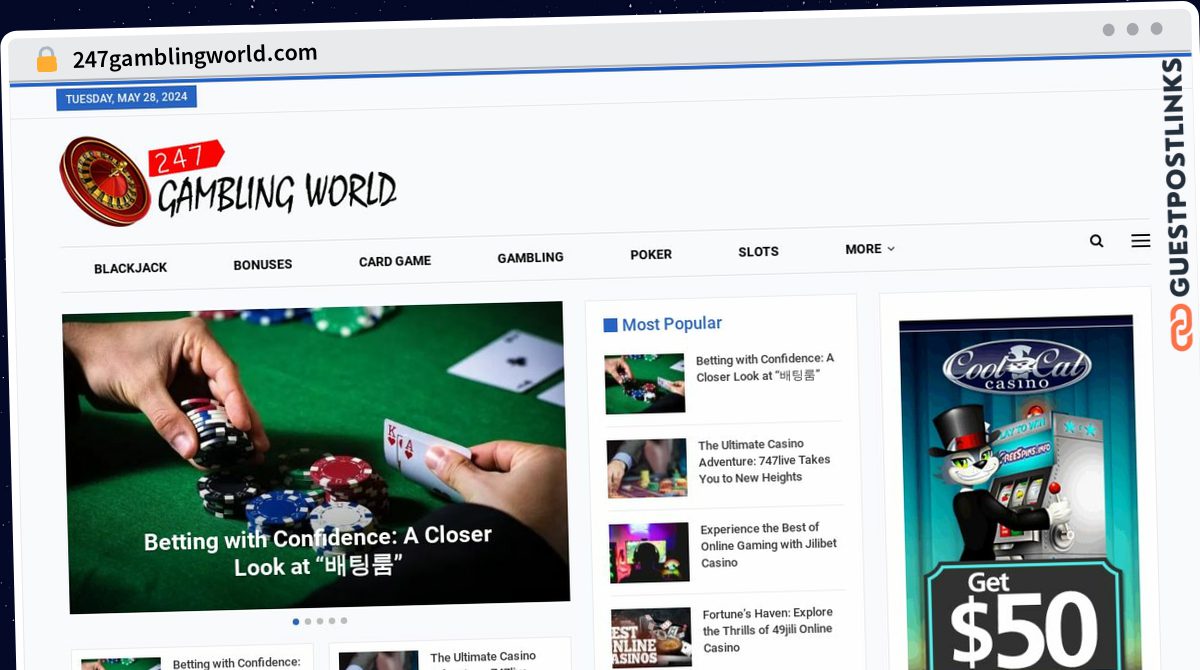This screenshot has width=1200, height=670.
Task: Click thumbnail beside Betting with Confidence popular item
Action: tap(645, 383)
